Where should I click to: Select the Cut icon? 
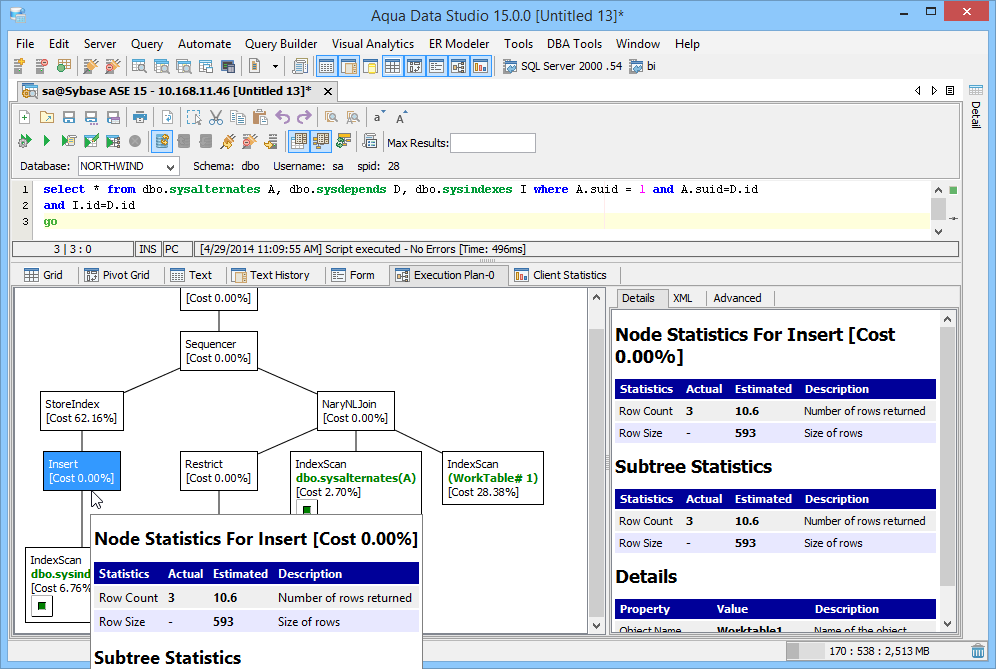pyautogui.click(x=215, y=117)
